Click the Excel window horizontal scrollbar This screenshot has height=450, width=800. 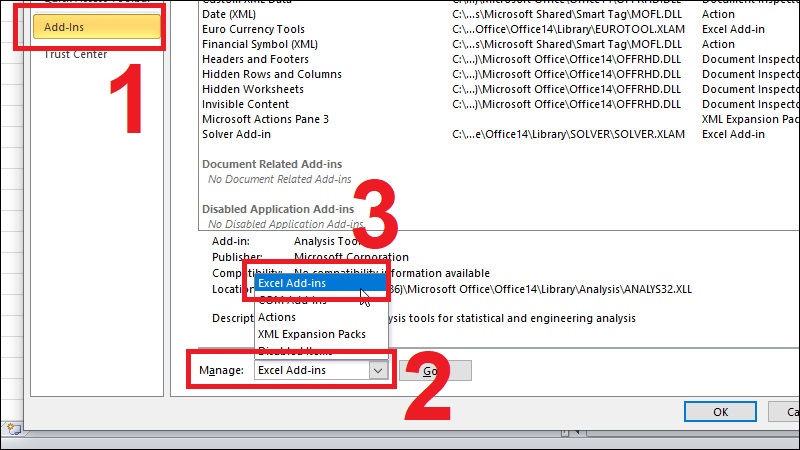point(692,433)
